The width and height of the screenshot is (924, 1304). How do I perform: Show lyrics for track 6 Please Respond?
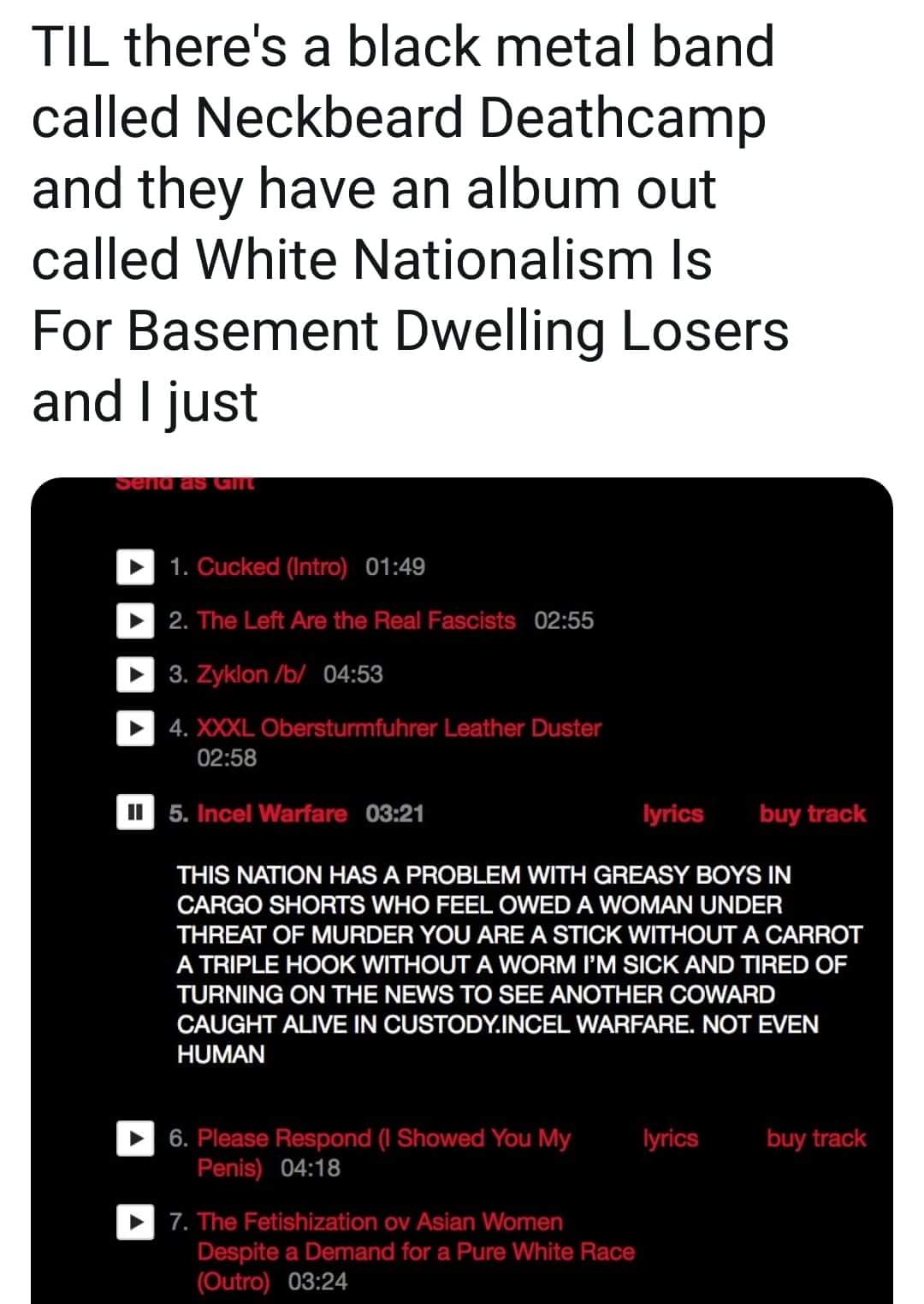click(670, 1138)
